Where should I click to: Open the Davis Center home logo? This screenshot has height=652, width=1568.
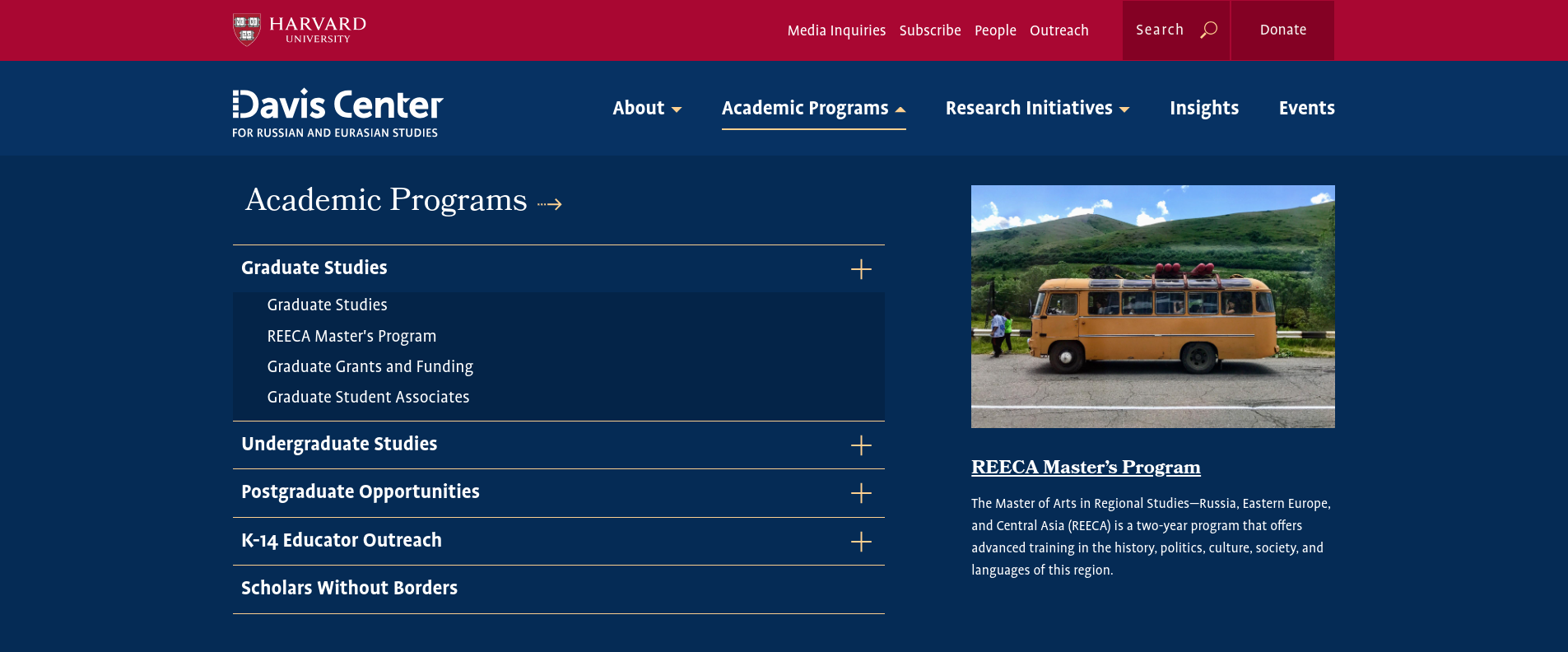[x=337, y=113]
